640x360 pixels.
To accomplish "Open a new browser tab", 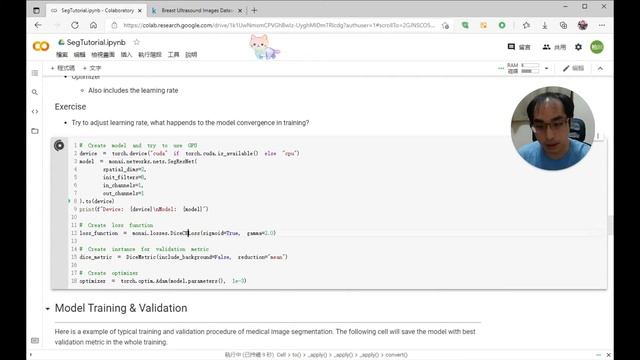I will point(254,11).
